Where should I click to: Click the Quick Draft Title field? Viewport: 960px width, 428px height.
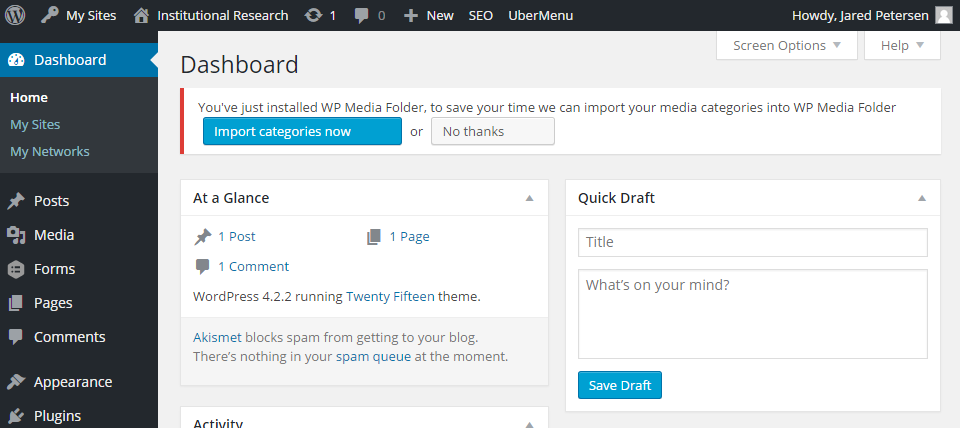coord(752,242)
